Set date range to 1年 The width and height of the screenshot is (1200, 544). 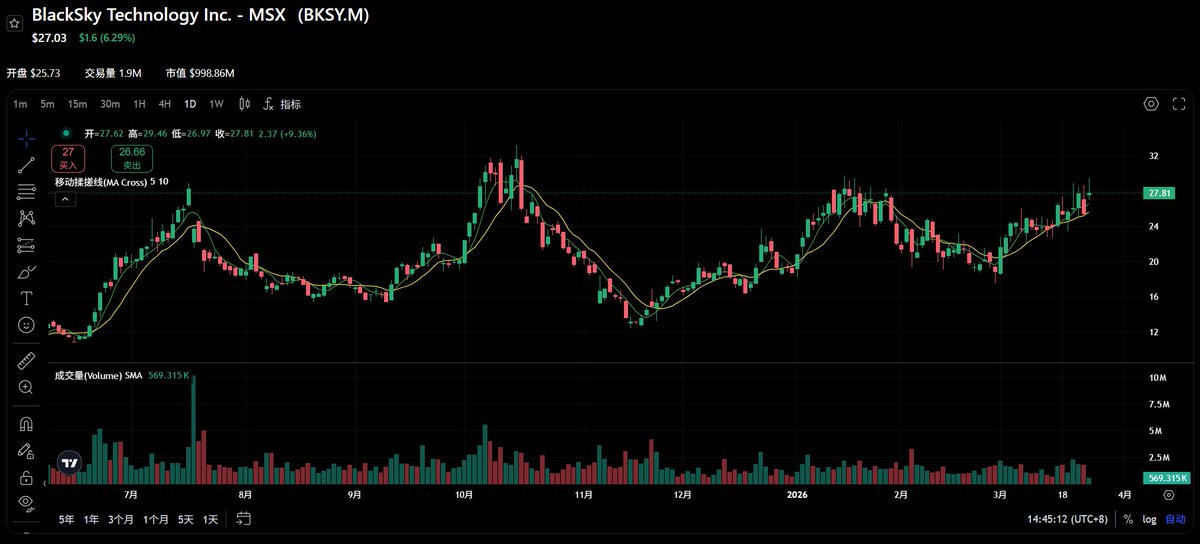tap(91, 519)
